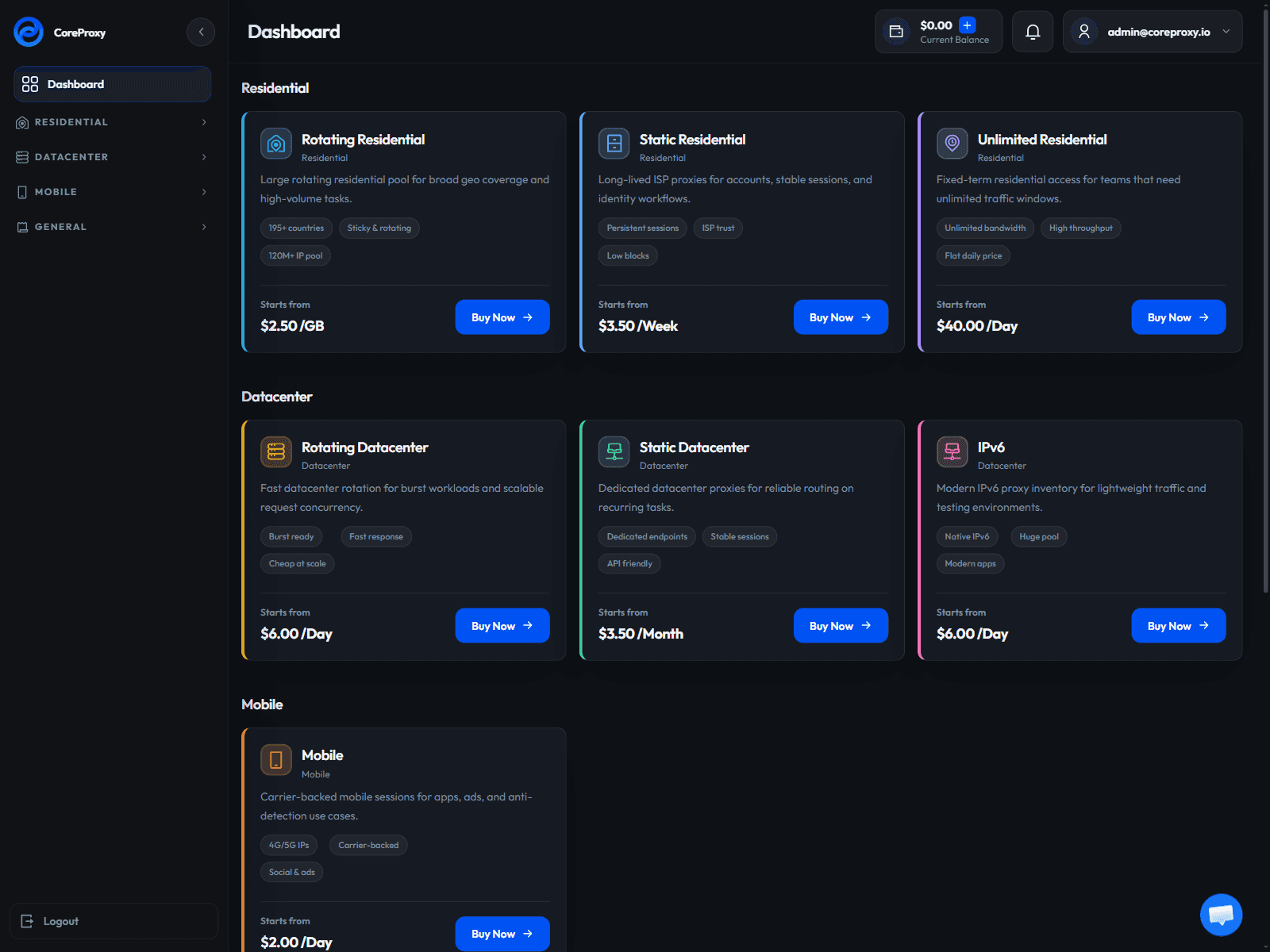Viewport: 1270px width, 952px height.
Task: Click the Mobile card phone icon
Action: point(276,760)
